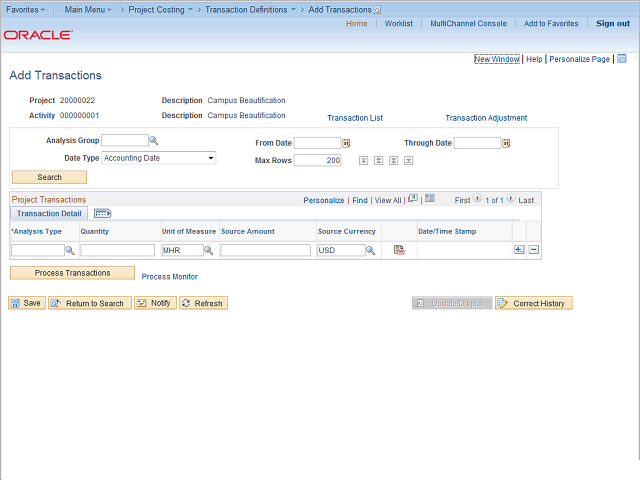The image size is (640, 480).
Task: Click the grid zoom icon next to View All
Action: (413, 198)
